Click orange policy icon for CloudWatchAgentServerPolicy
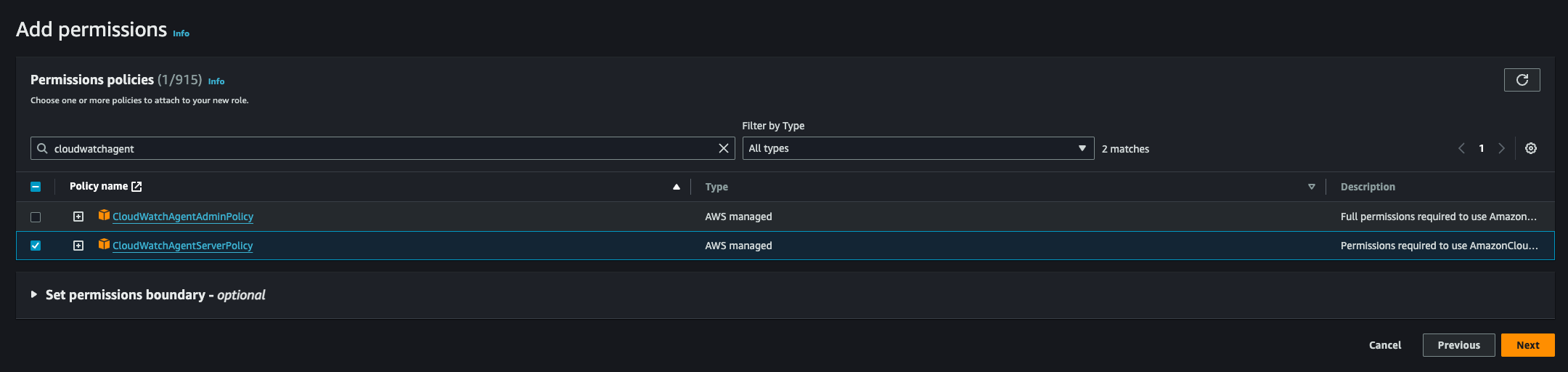This screenshot has height=372, width=1568. [104, 244]
